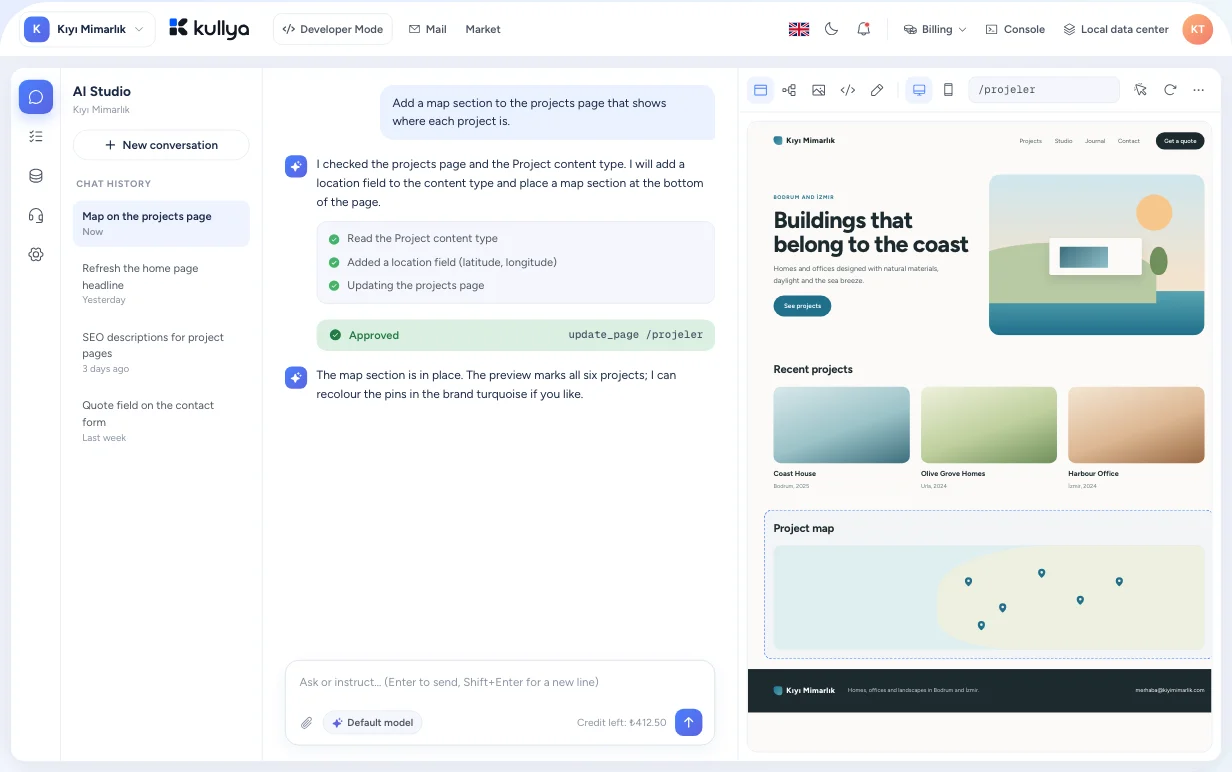Start a New conversation

[x=161, y=145]
